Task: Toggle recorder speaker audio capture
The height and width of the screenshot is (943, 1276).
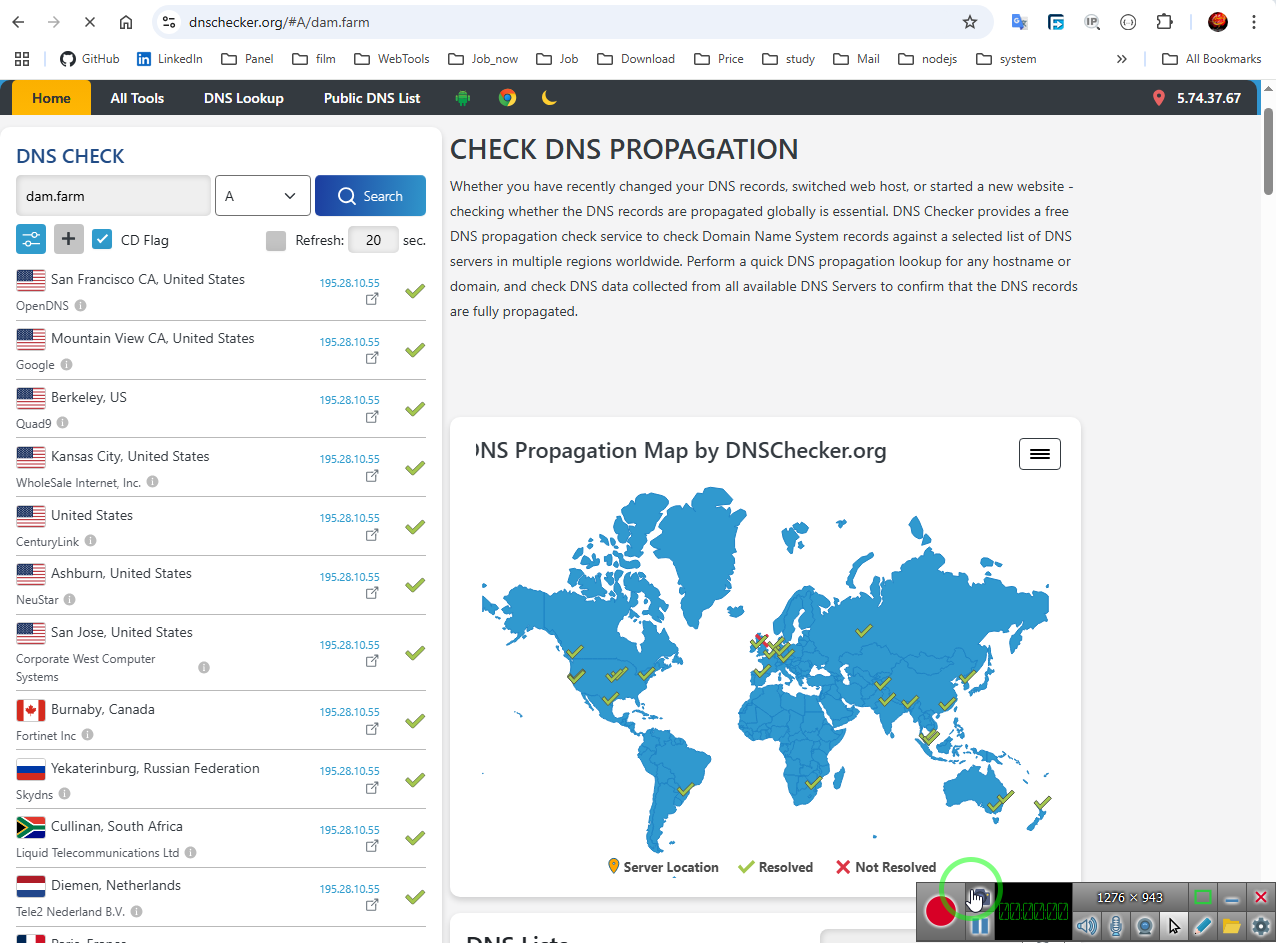Action: click(1087, 926)
